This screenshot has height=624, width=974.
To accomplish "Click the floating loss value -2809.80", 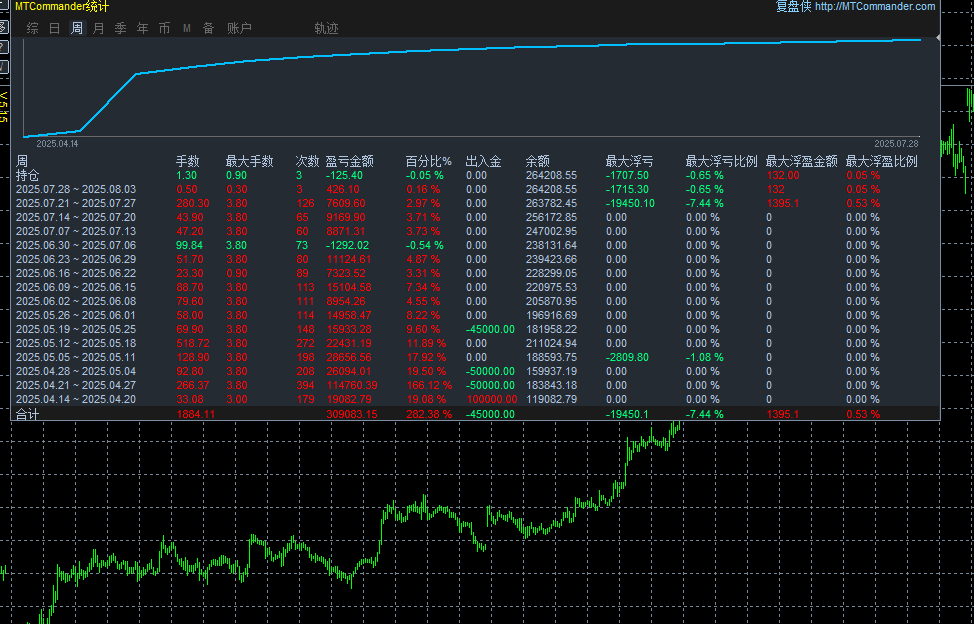I will point(627,357).
